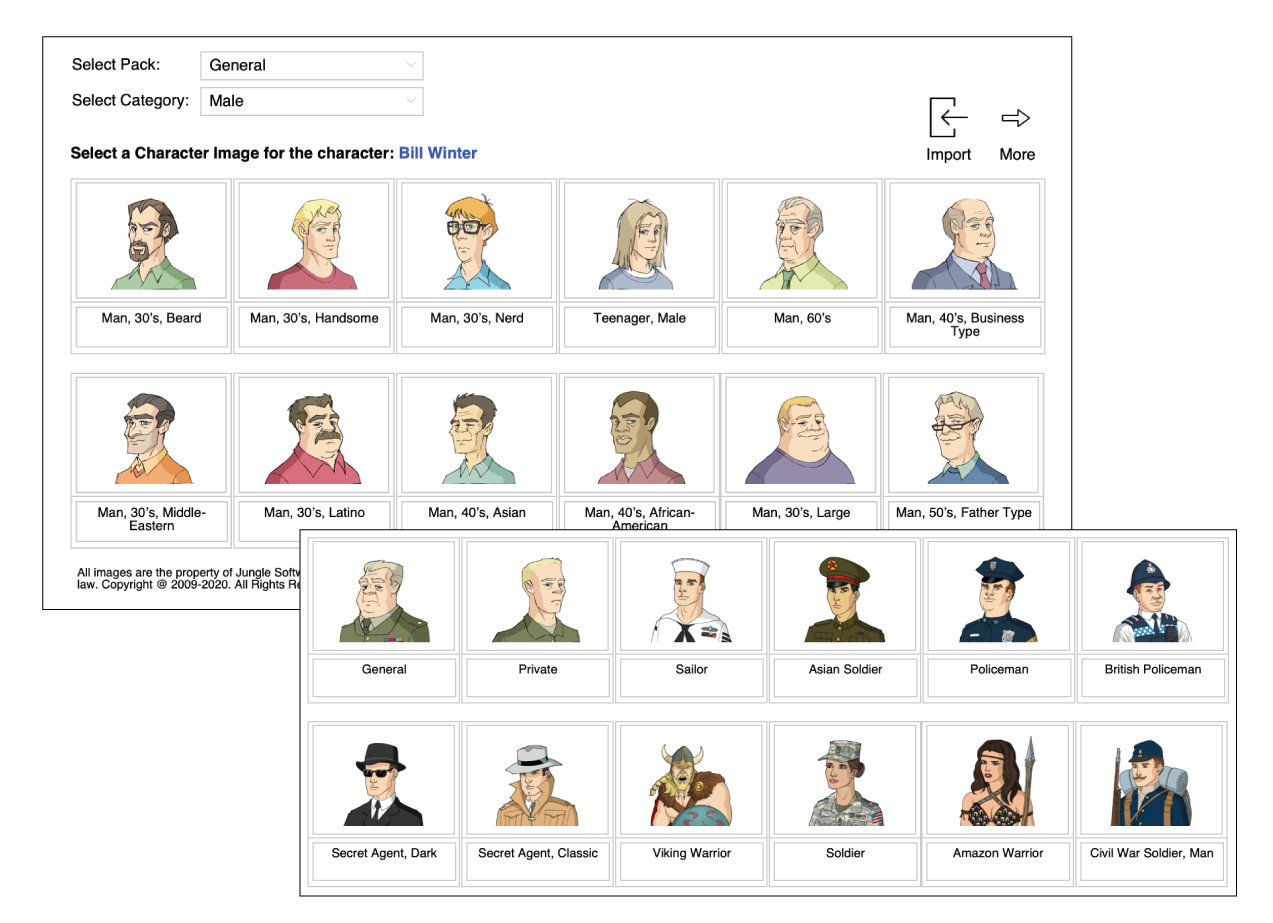Click the Select Pack chevron arrow
This screenshot has width=1273, height=923.
411,65
